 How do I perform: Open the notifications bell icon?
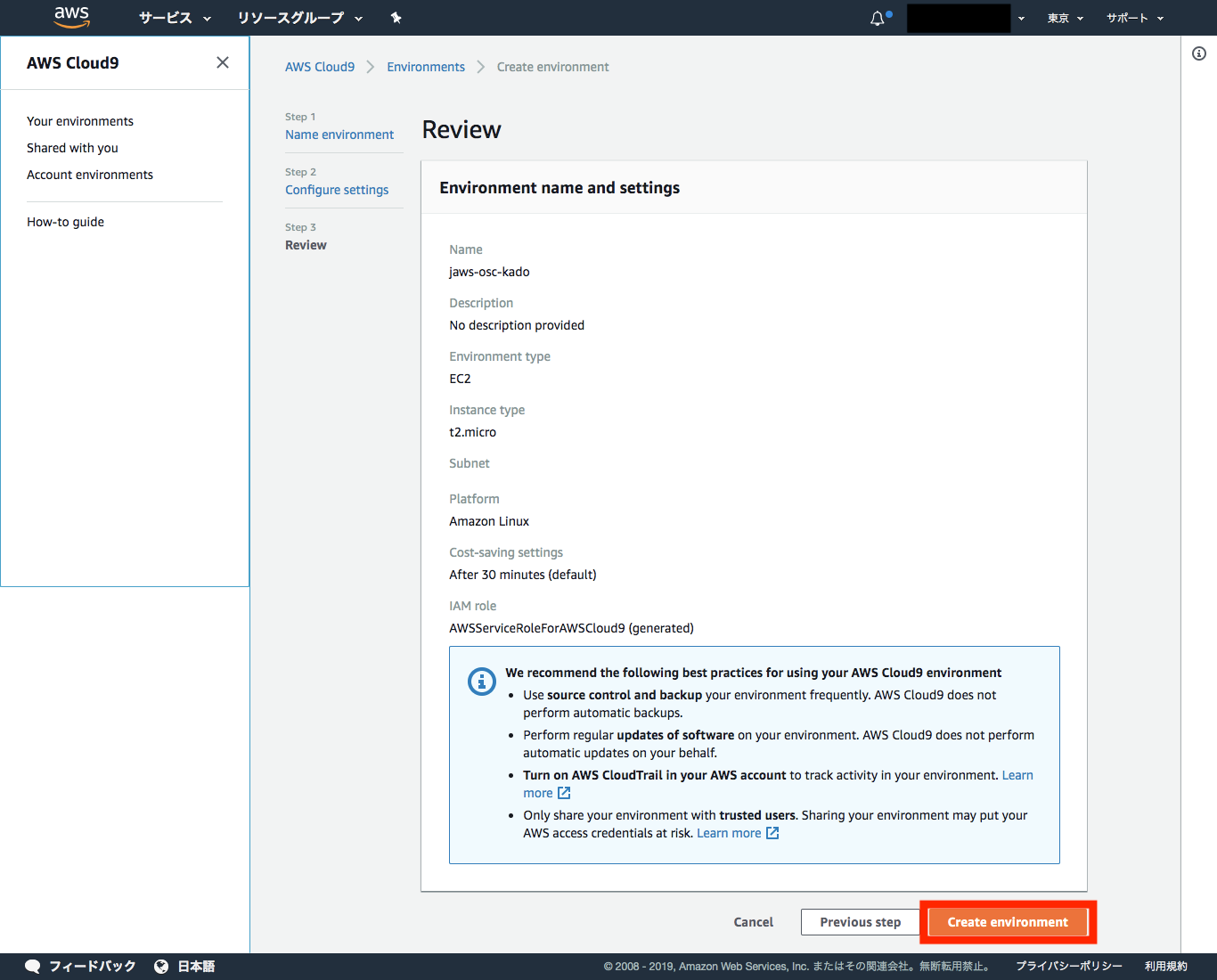click(x=878, y=18)
